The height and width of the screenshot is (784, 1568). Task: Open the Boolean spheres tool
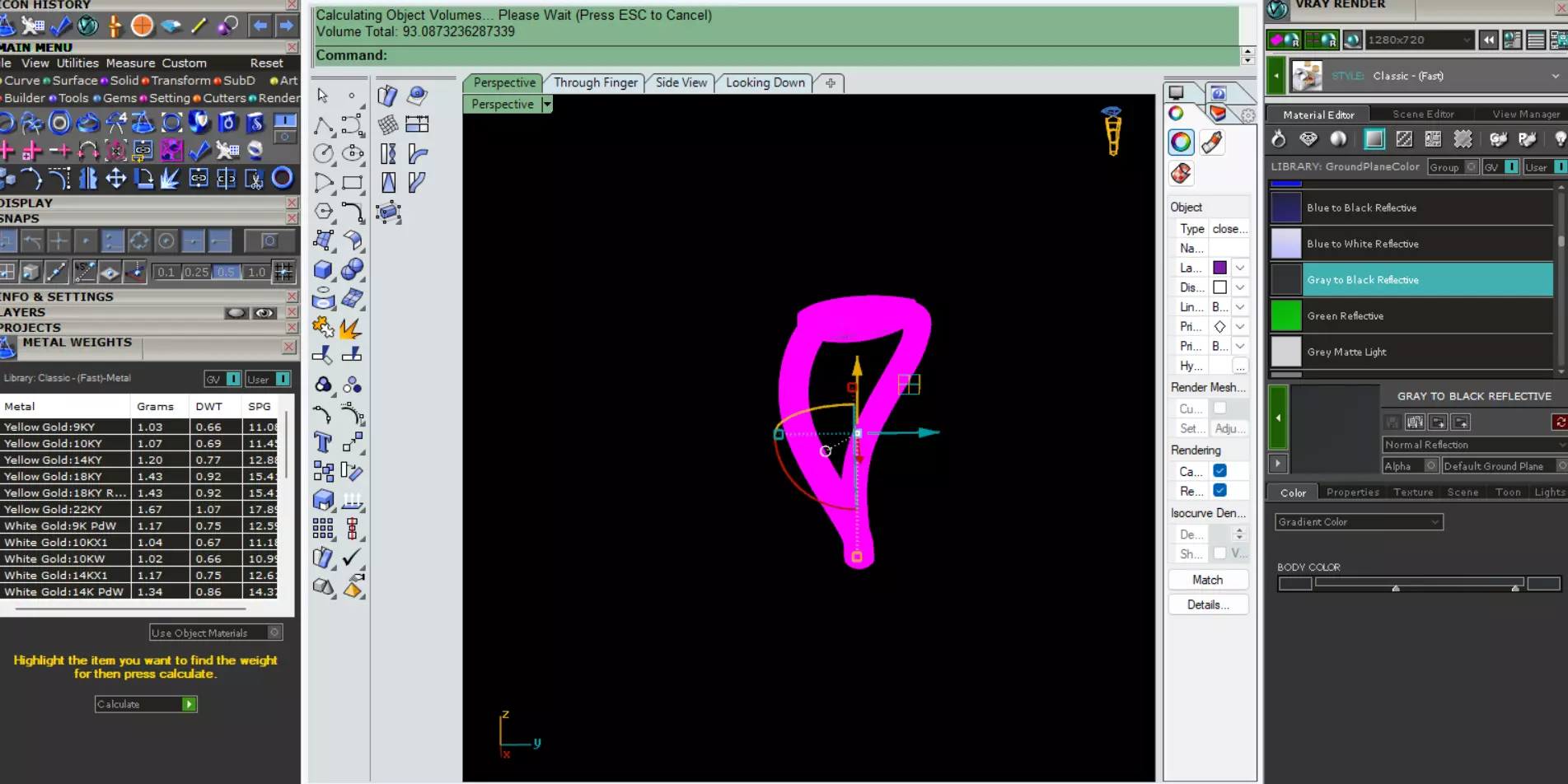click(x=353, y=269)
